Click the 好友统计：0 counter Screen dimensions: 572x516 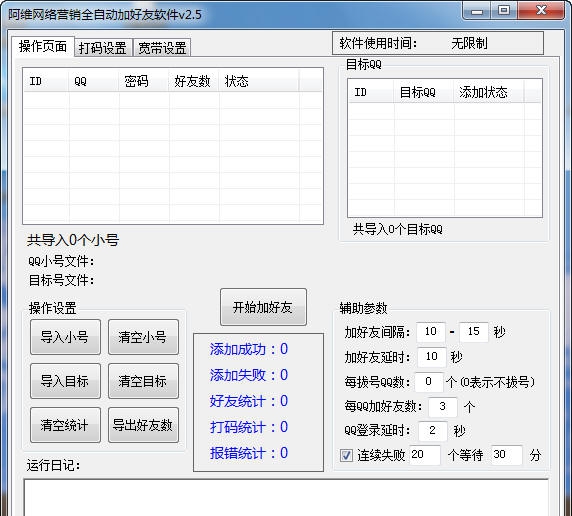tap(249, 401)
